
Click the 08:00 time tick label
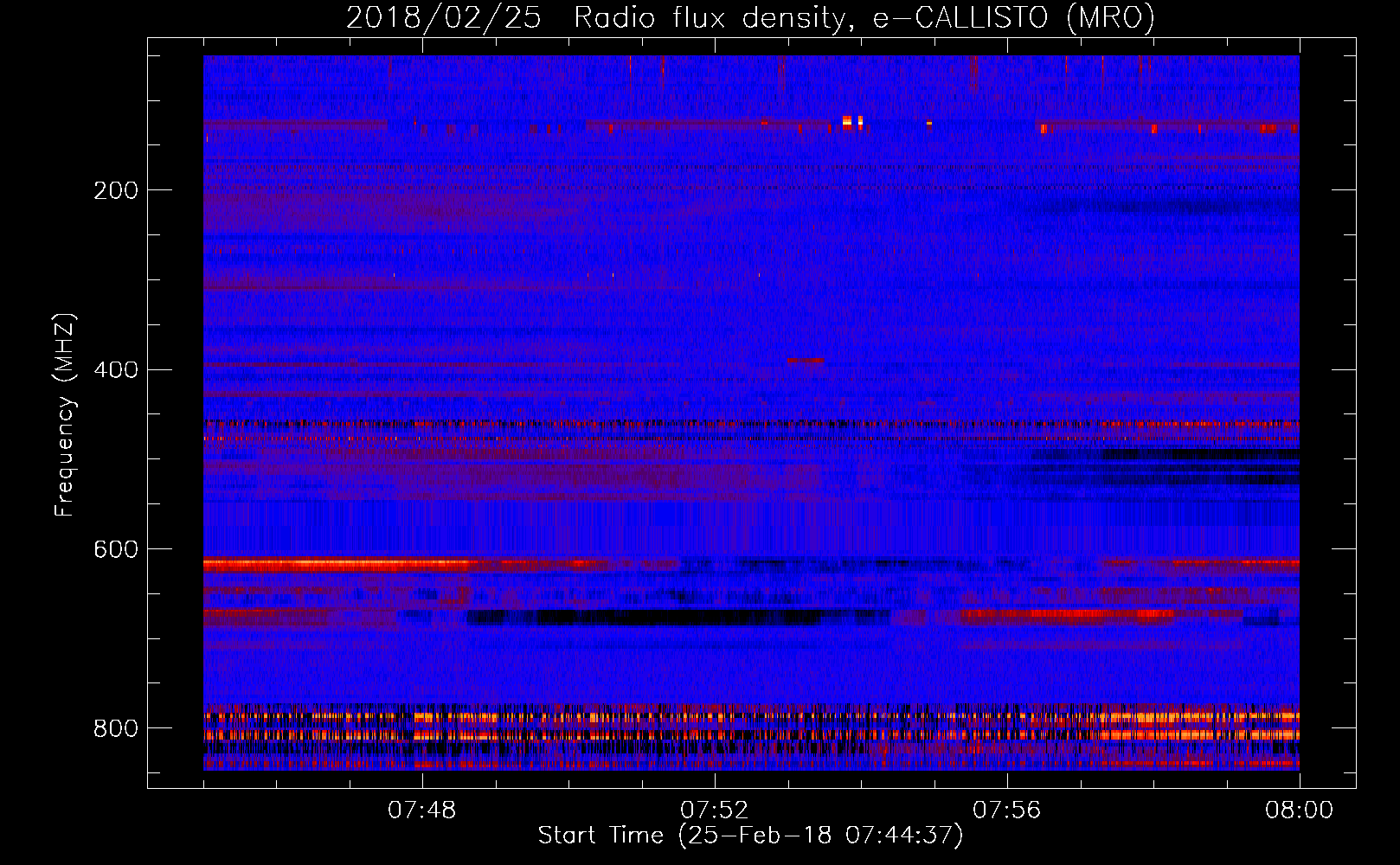[1299, 811]
